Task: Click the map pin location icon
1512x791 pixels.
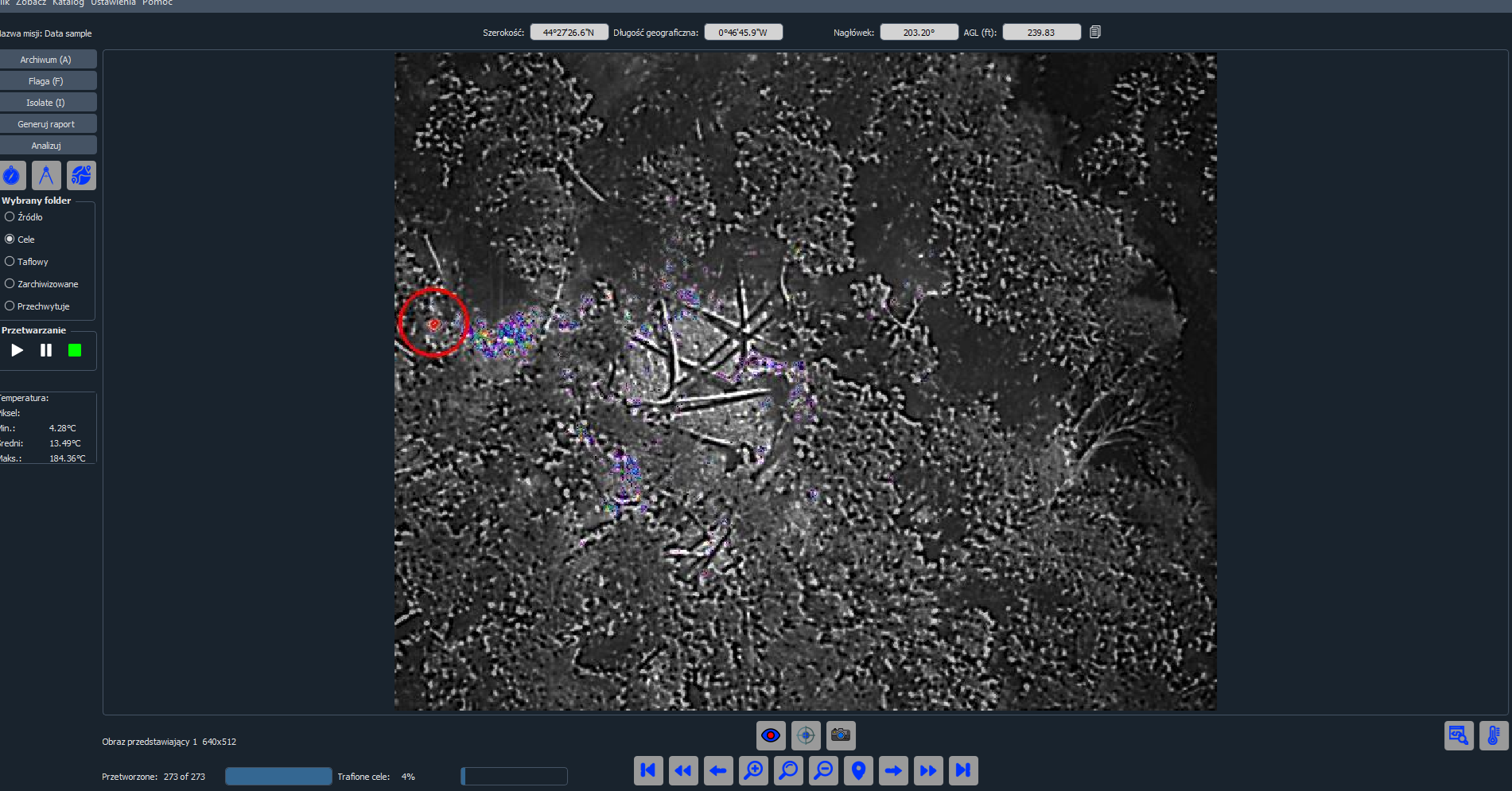Action: point(858,770)
